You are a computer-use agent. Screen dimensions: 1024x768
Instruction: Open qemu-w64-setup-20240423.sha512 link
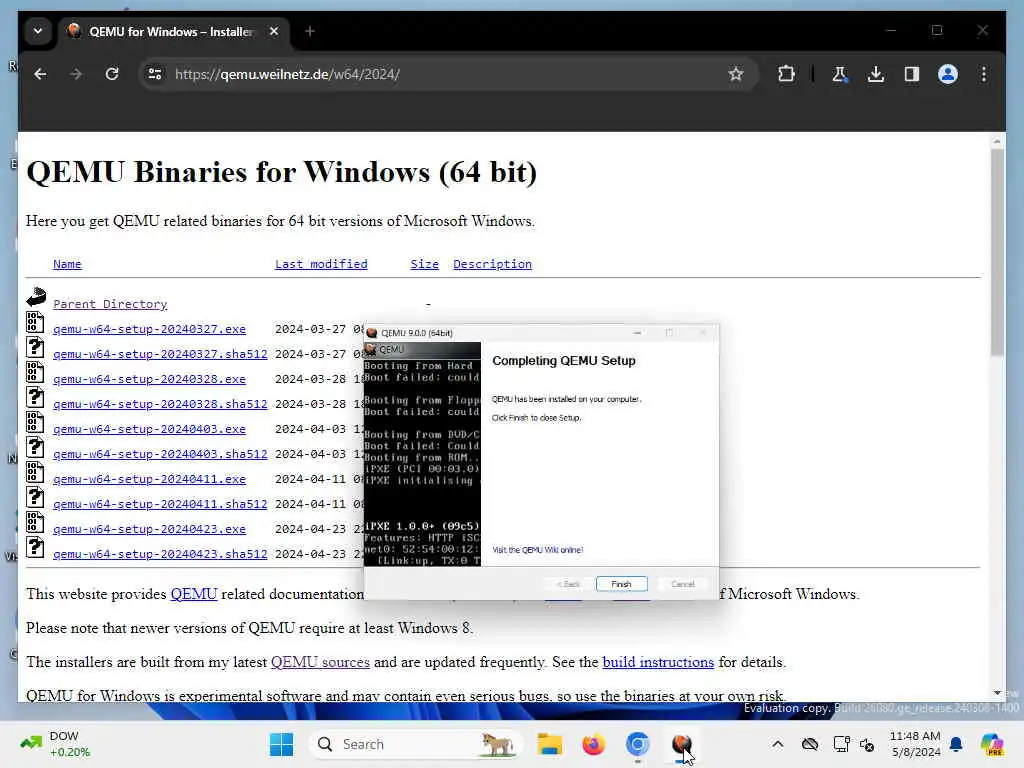click(x=160, y=554)
